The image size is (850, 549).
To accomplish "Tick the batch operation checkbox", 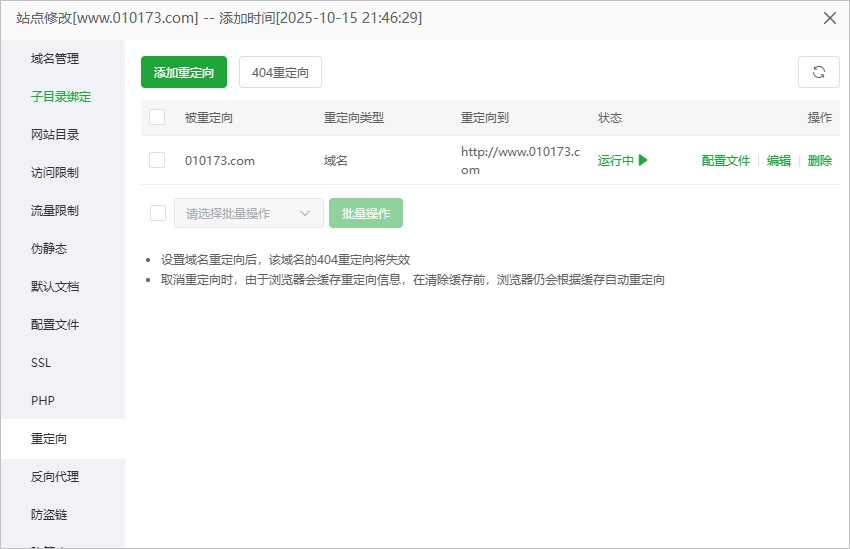I will 158,213.
